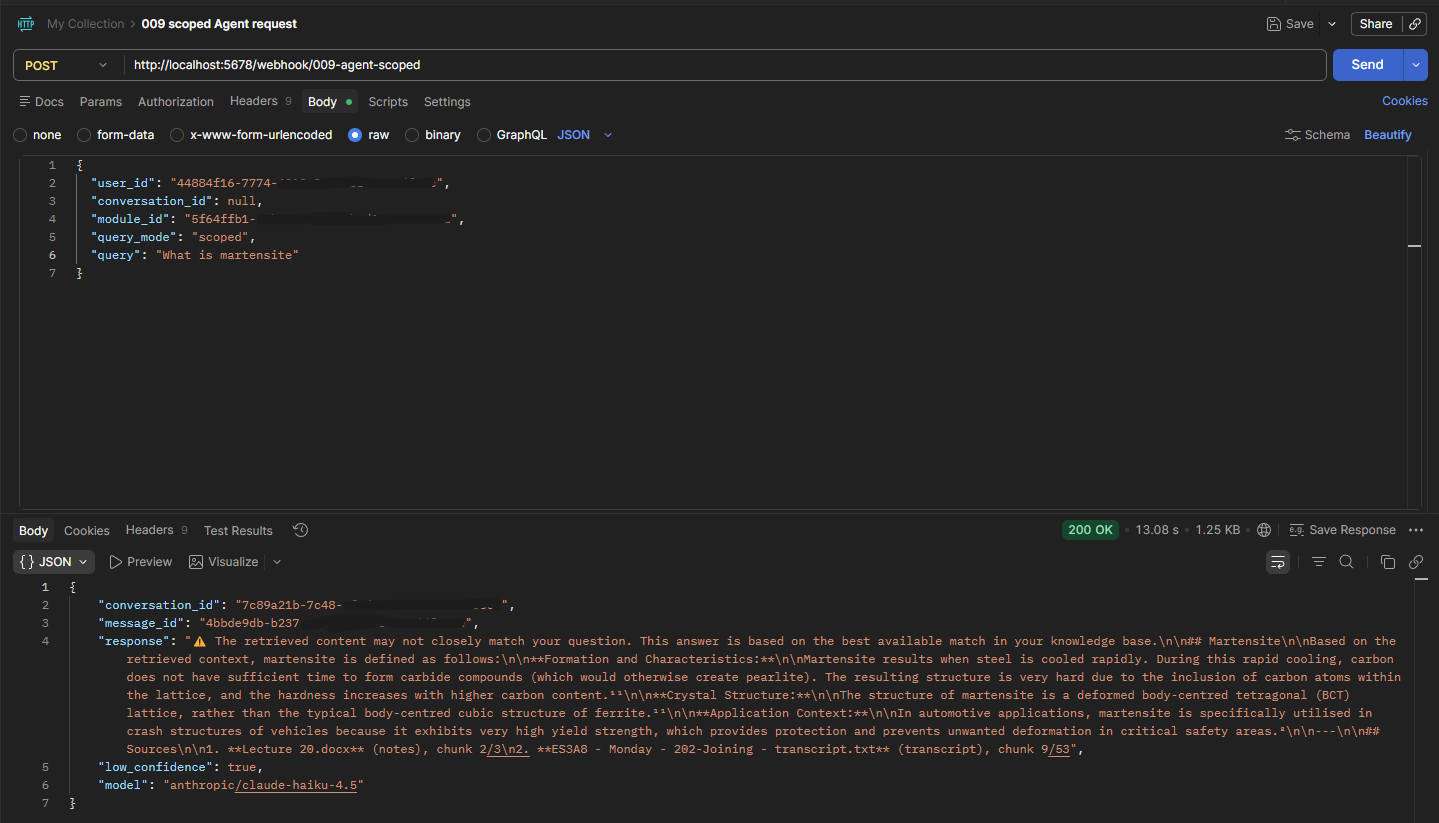Click the filter response icon
The height and width of the screenshot is (823, 1439).
click(x=1319, y=562)
